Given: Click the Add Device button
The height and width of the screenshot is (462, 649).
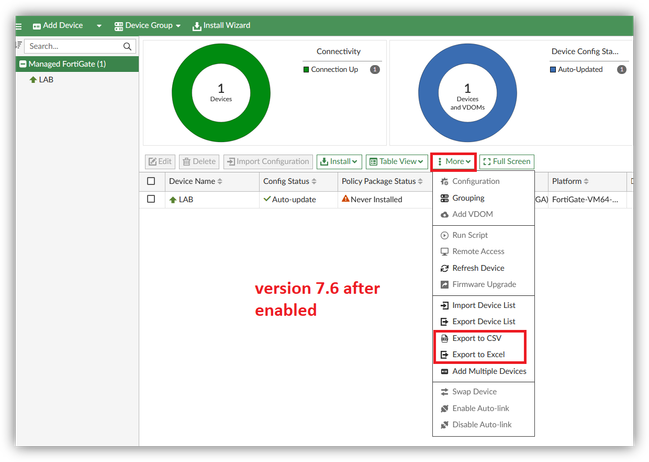Looking at the screenshot, I should [x=58, y=26].
